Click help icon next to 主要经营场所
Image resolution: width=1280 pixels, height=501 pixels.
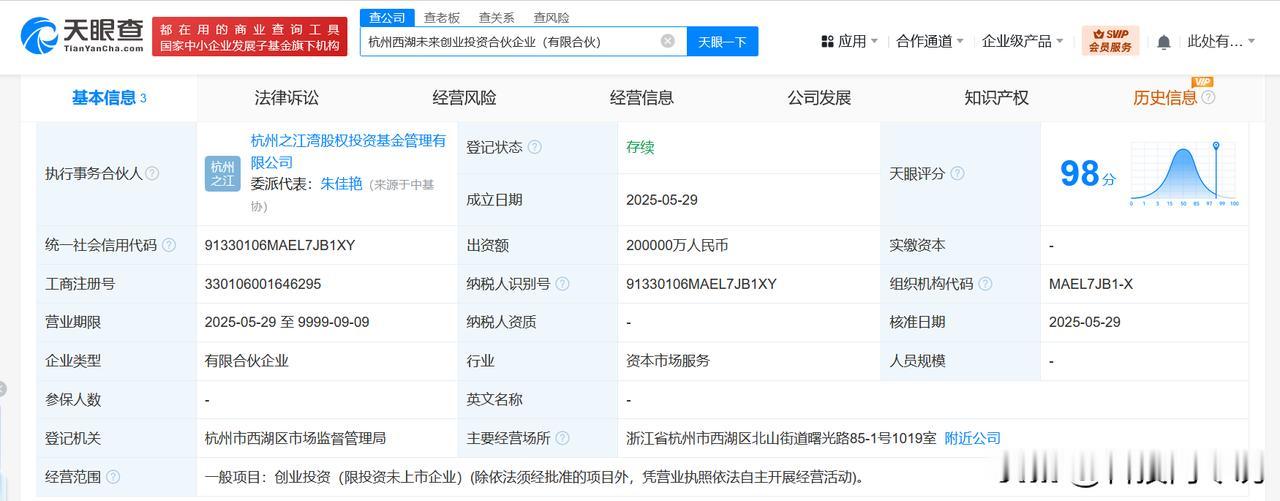[x=562, y=438]
